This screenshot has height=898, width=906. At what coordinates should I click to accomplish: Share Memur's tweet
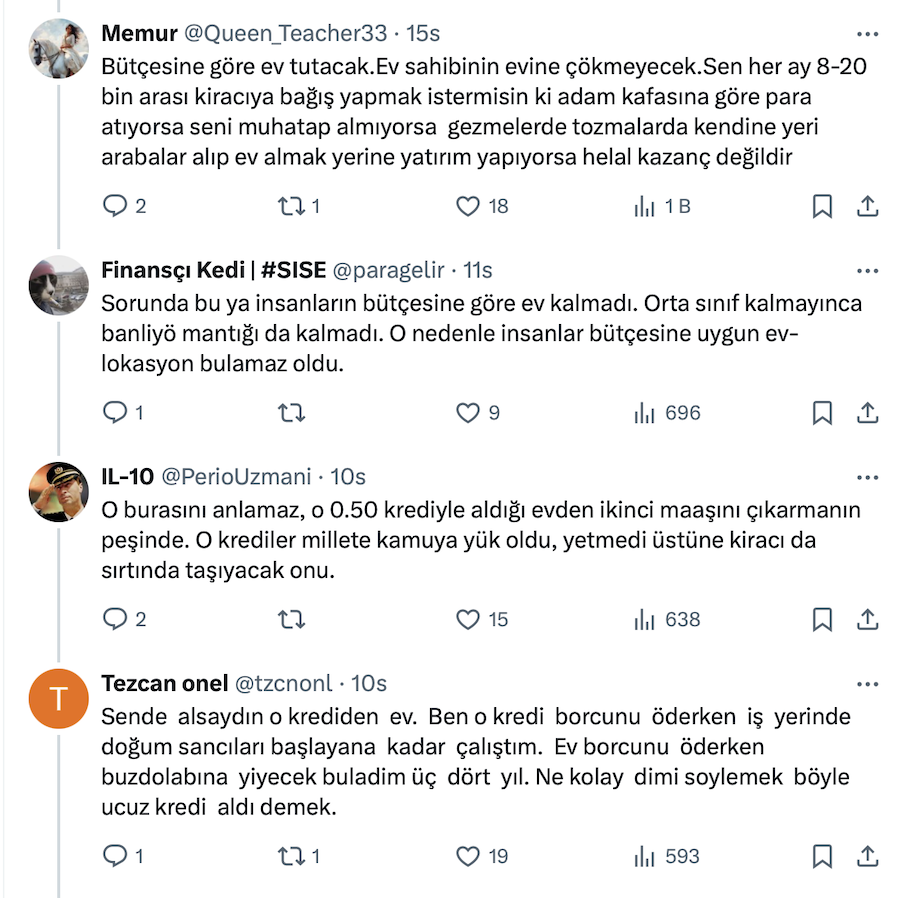pyautogui.click(x=868, y=206)
